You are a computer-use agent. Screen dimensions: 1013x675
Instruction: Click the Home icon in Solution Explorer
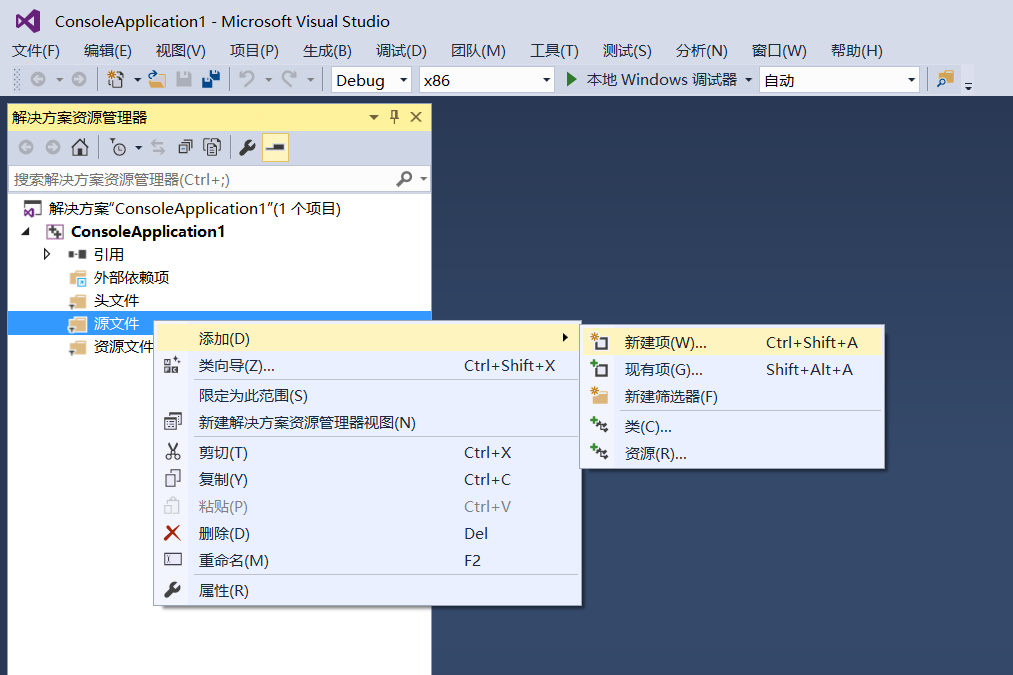(x=80, y=146)
